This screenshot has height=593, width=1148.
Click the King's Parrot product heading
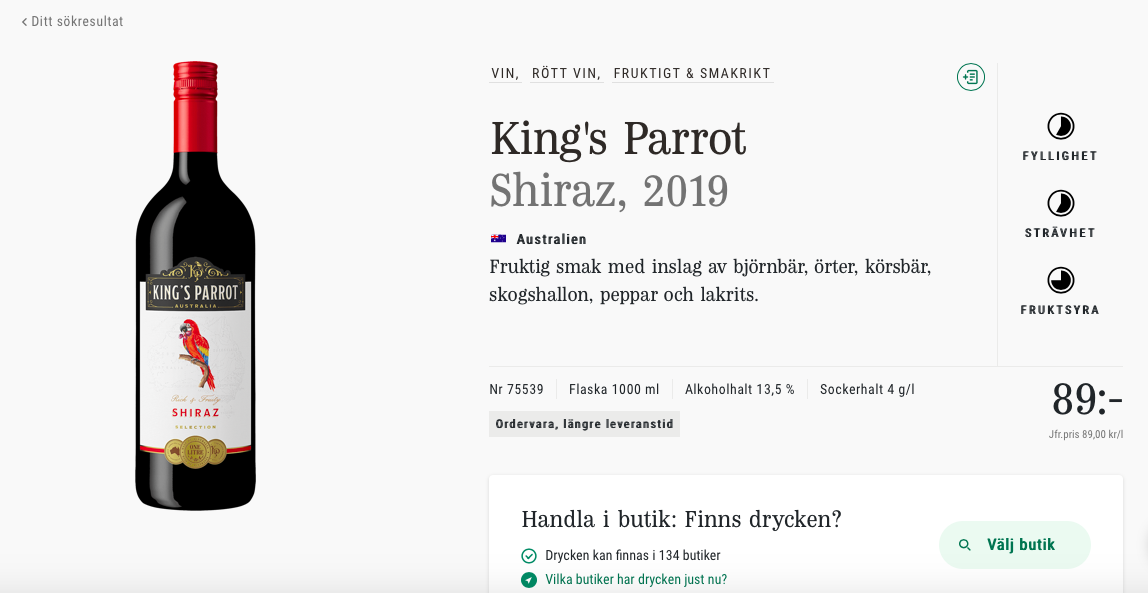tap(618, 139)
